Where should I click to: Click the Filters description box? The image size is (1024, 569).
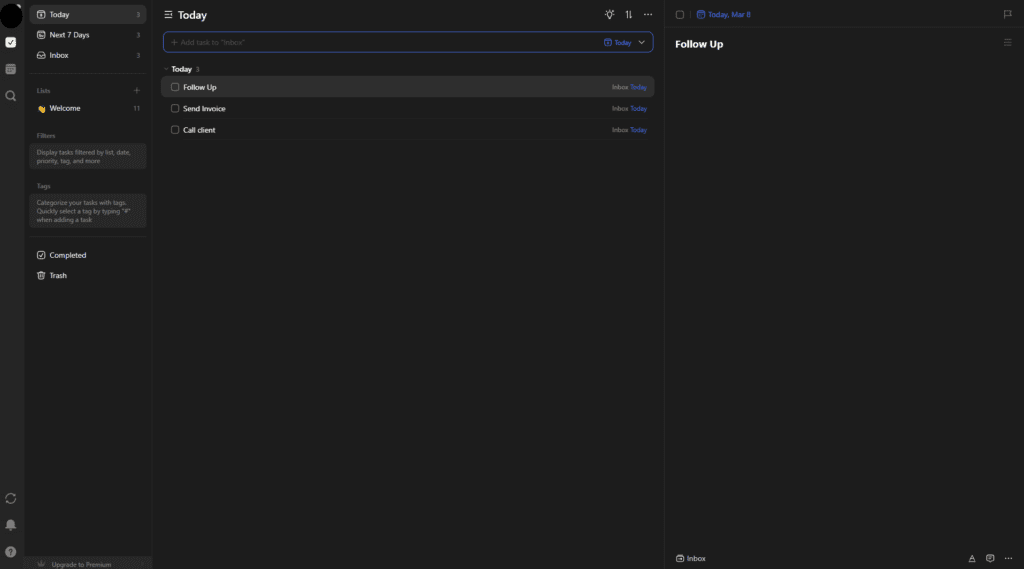click(x=88, y=157)
